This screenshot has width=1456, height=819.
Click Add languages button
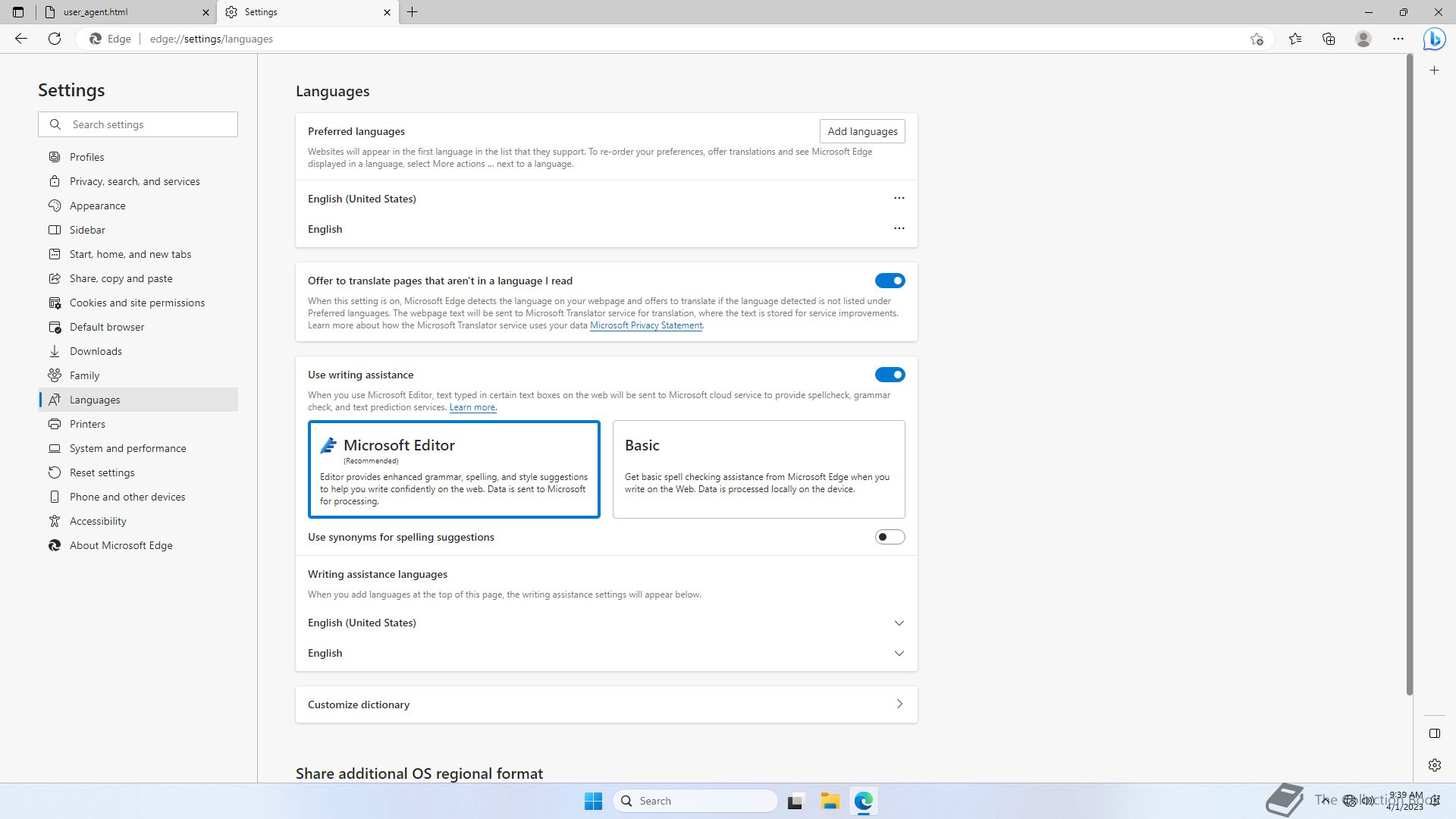click(x=862, y=131)
